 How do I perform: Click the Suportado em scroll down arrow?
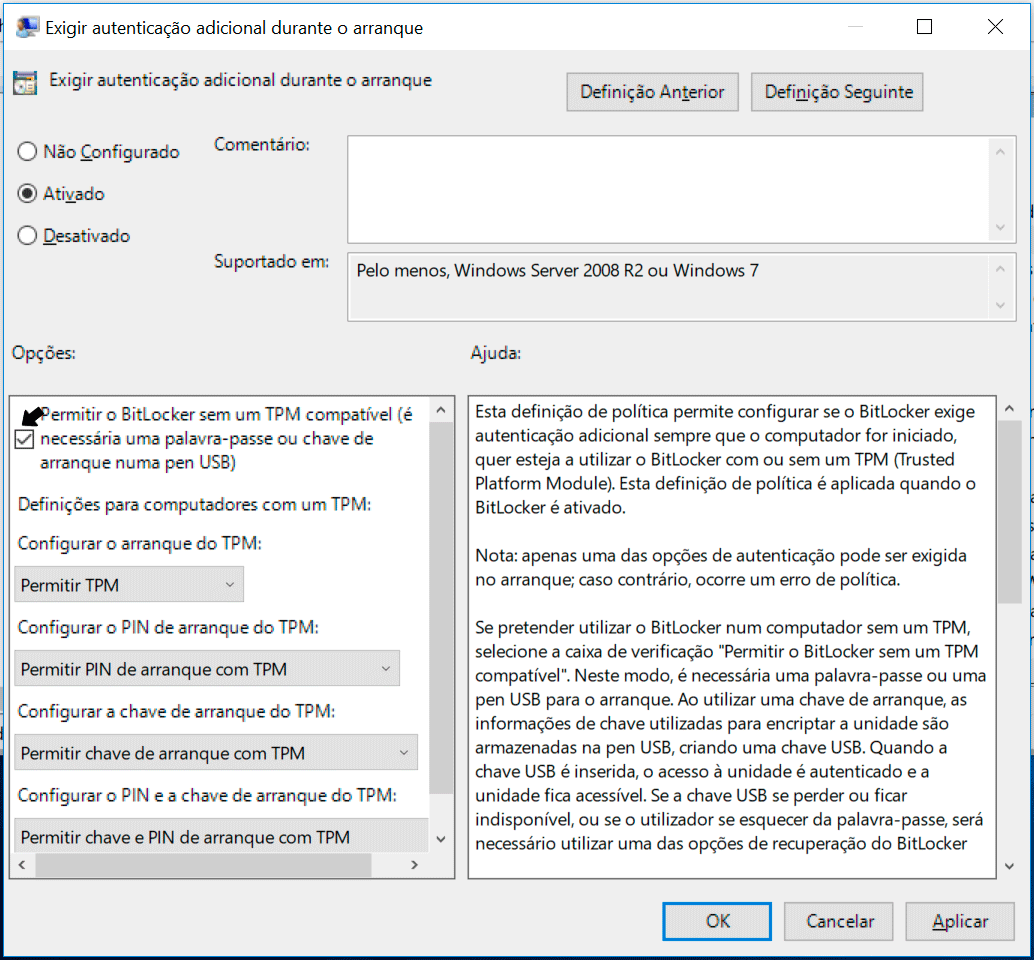click(x=1000, y=305)
